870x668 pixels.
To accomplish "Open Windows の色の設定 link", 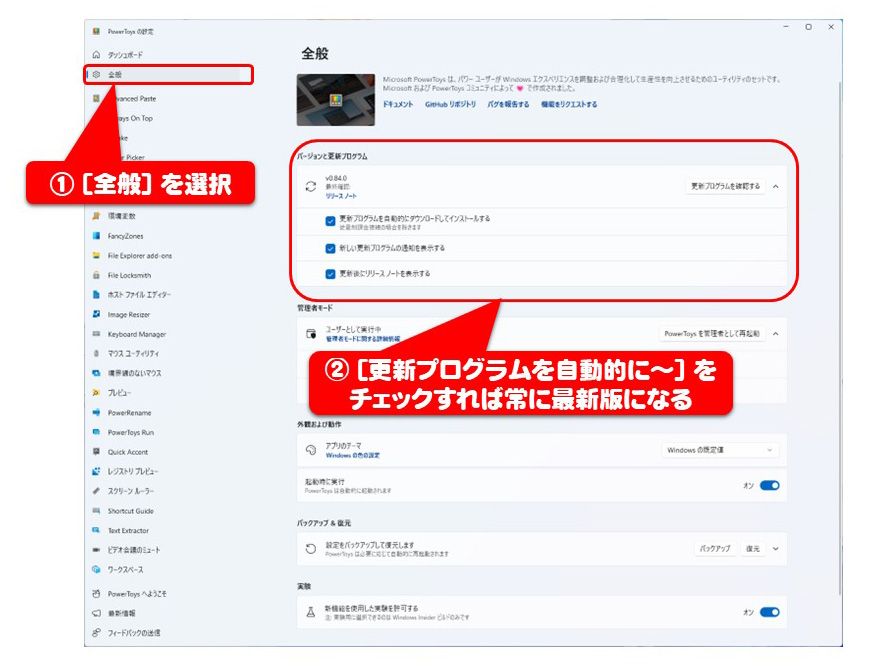I will pos(353,456).
